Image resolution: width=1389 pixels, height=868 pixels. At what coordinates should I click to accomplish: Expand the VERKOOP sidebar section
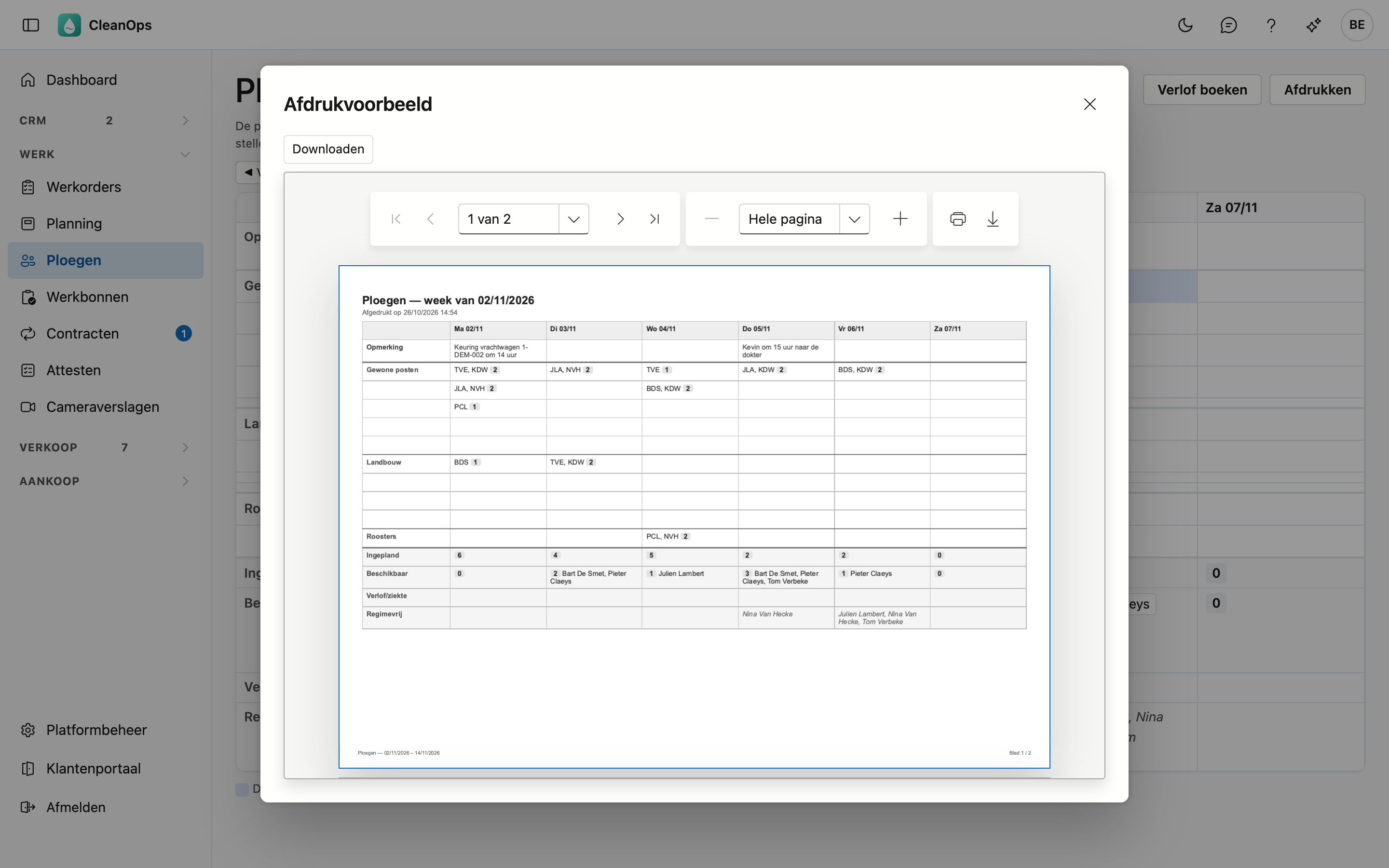(x=106, y=447)
